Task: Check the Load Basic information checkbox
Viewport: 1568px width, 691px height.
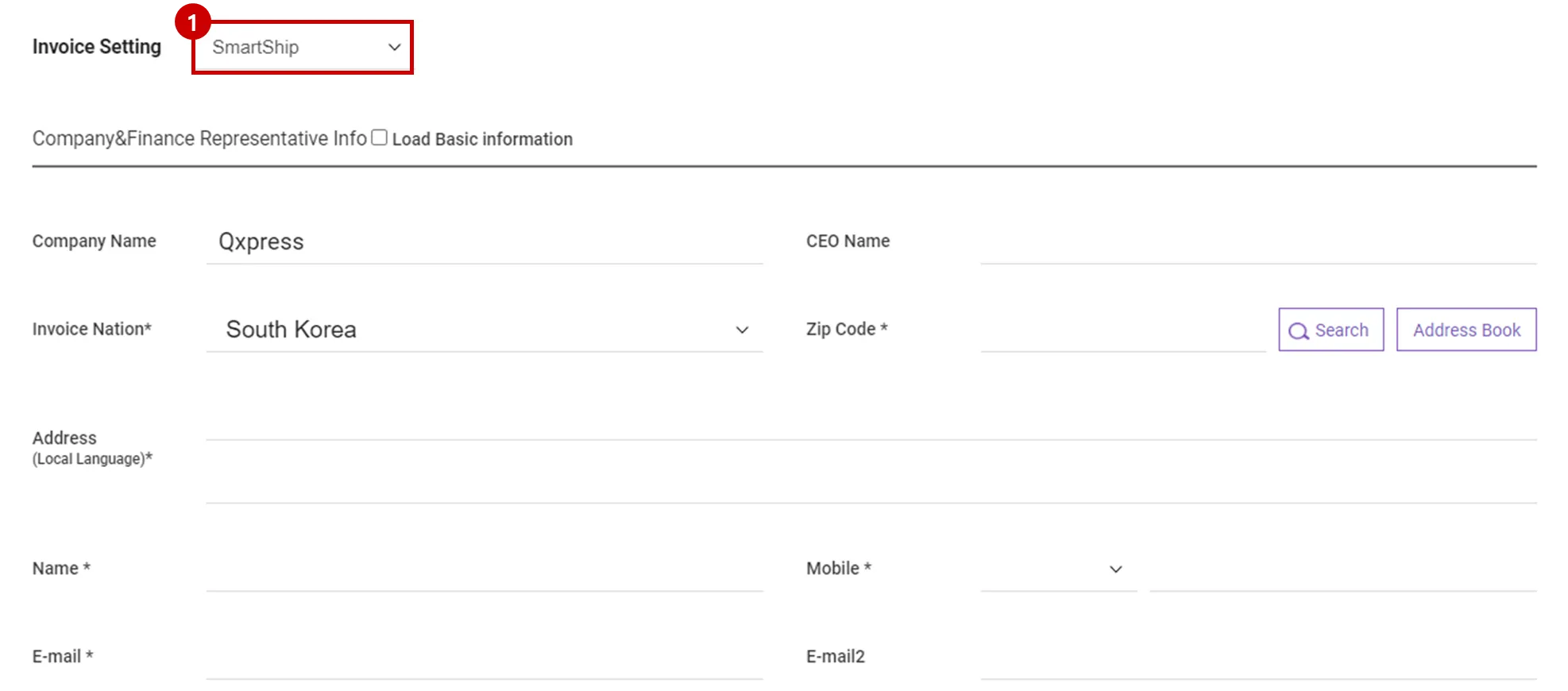Action: pyautogui.click(x=380, y=137)
